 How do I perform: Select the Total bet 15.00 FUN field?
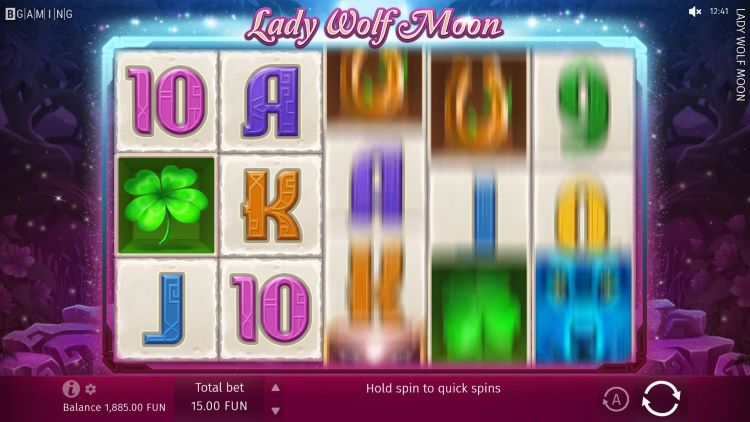(x=220, y=397)
